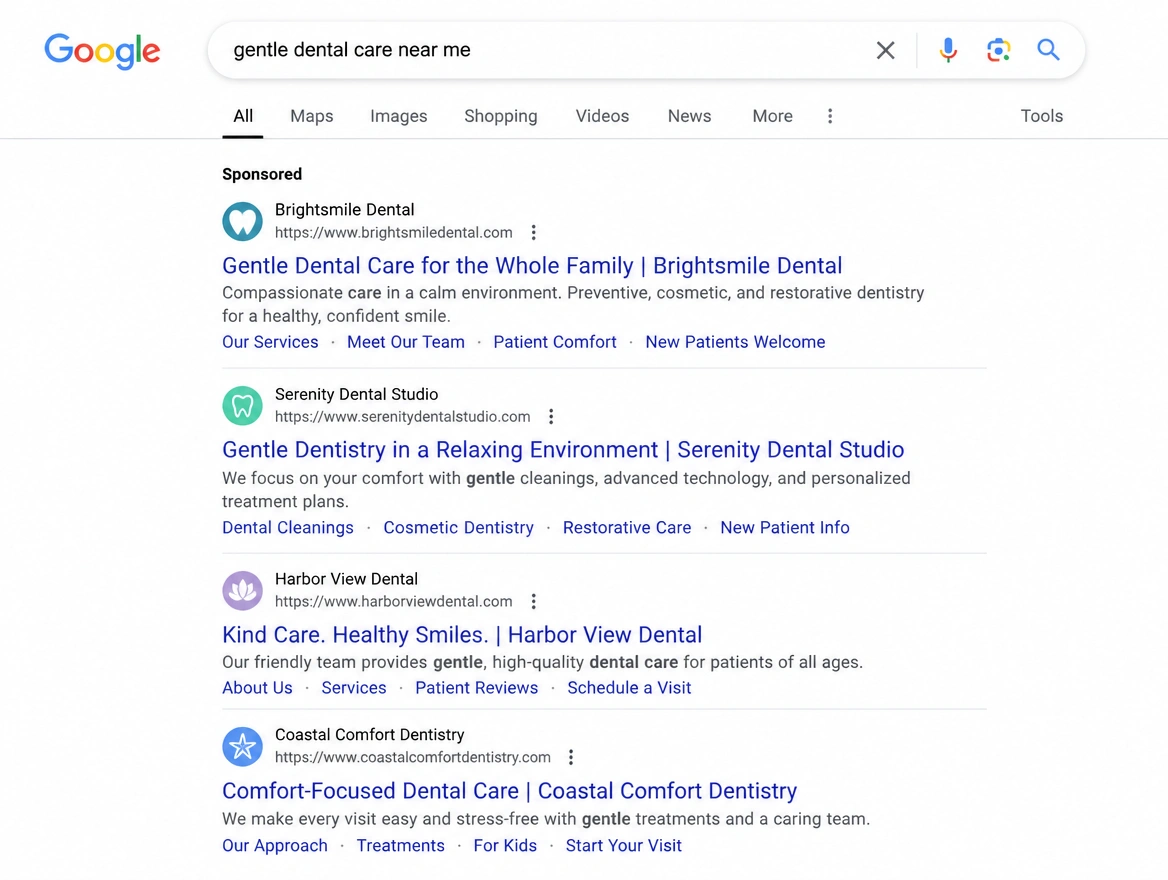Select the All tab
This screenshot has height=880, width=1168.
coord(243,116)
